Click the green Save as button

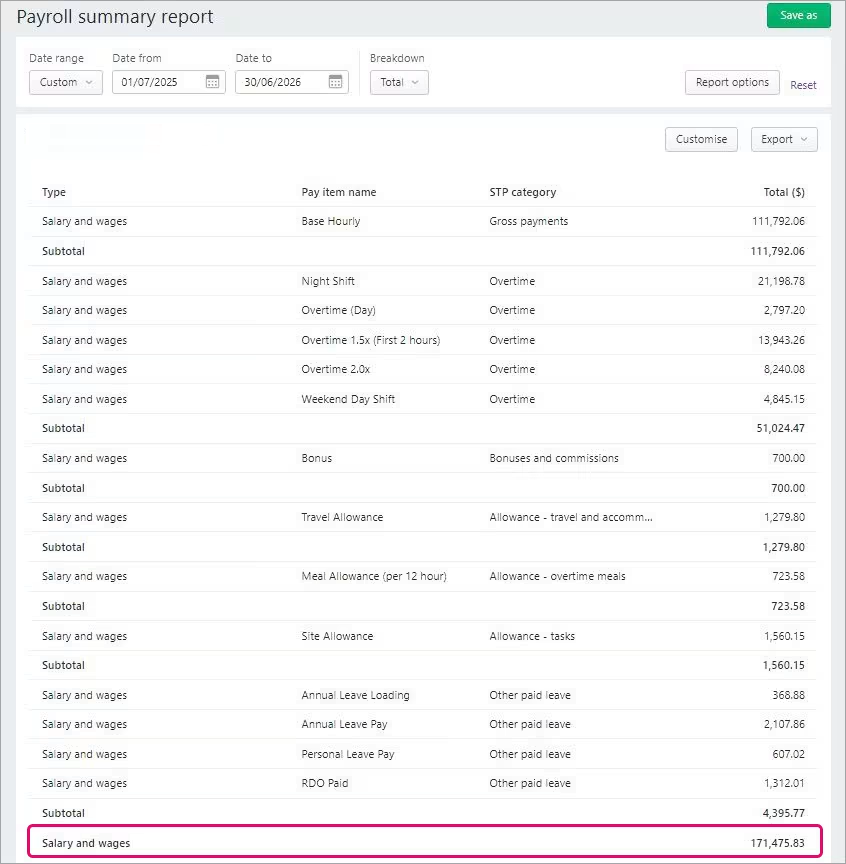[798, 15]
